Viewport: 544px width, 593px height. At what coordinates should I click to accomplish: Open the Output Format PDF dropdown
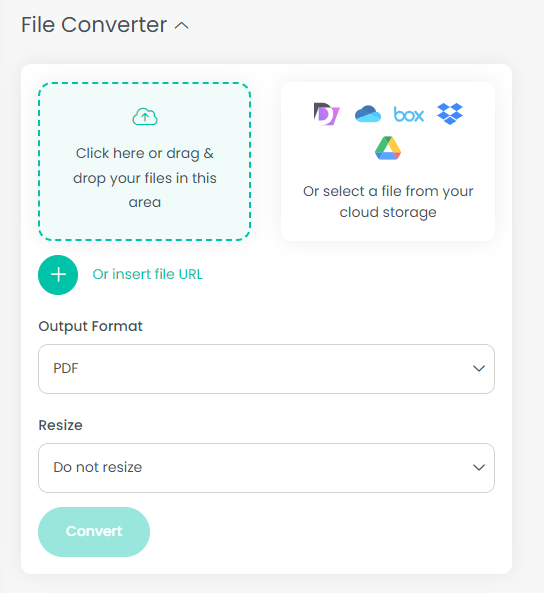tap(266, 369)
